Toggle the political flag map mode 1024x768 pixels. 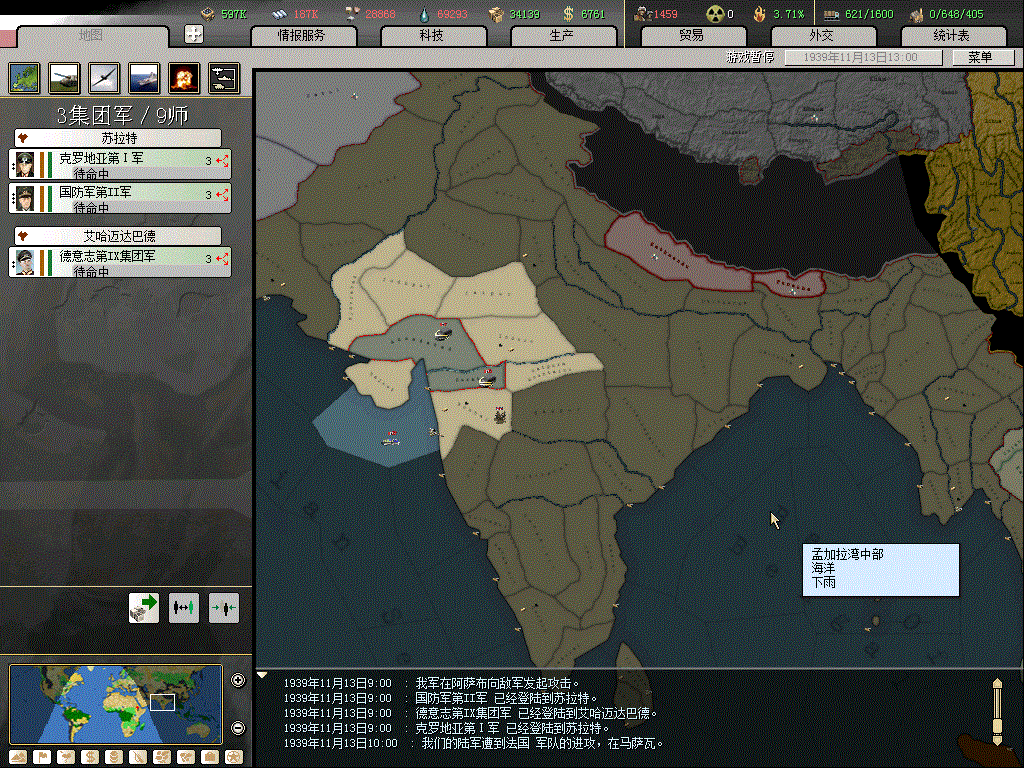coord(42,757)
